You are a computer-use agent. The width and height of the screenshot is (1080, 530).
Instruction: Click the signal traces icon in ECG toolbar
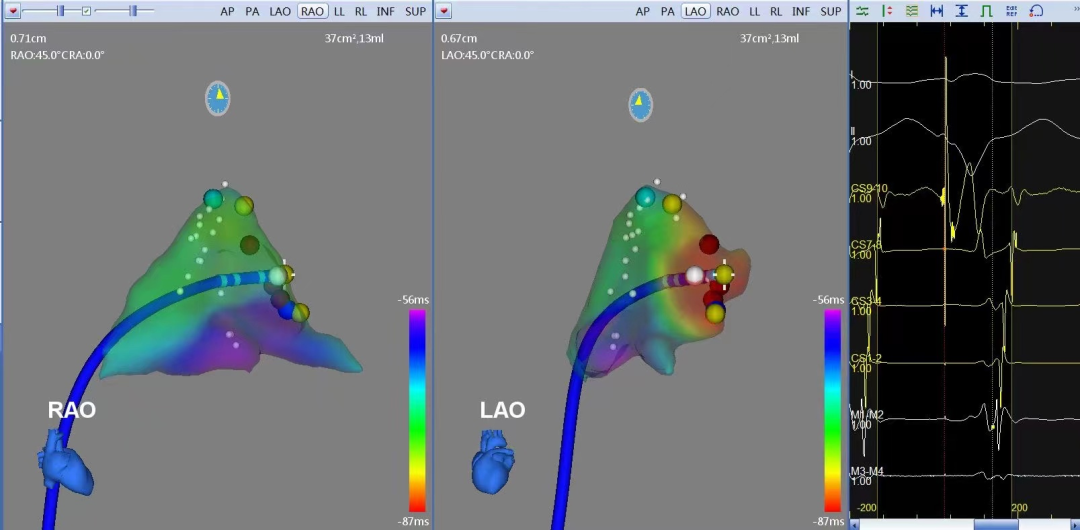[862, 10]
